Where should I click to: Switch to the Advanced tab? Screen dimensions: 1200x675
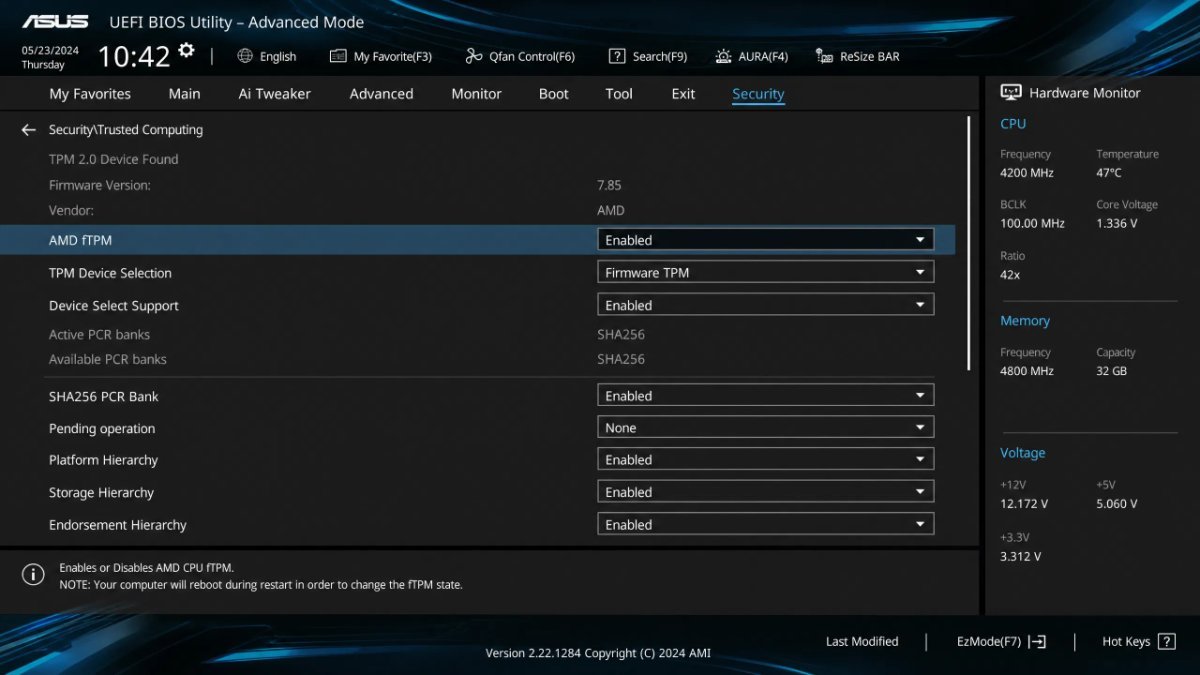tap(381, 94)
